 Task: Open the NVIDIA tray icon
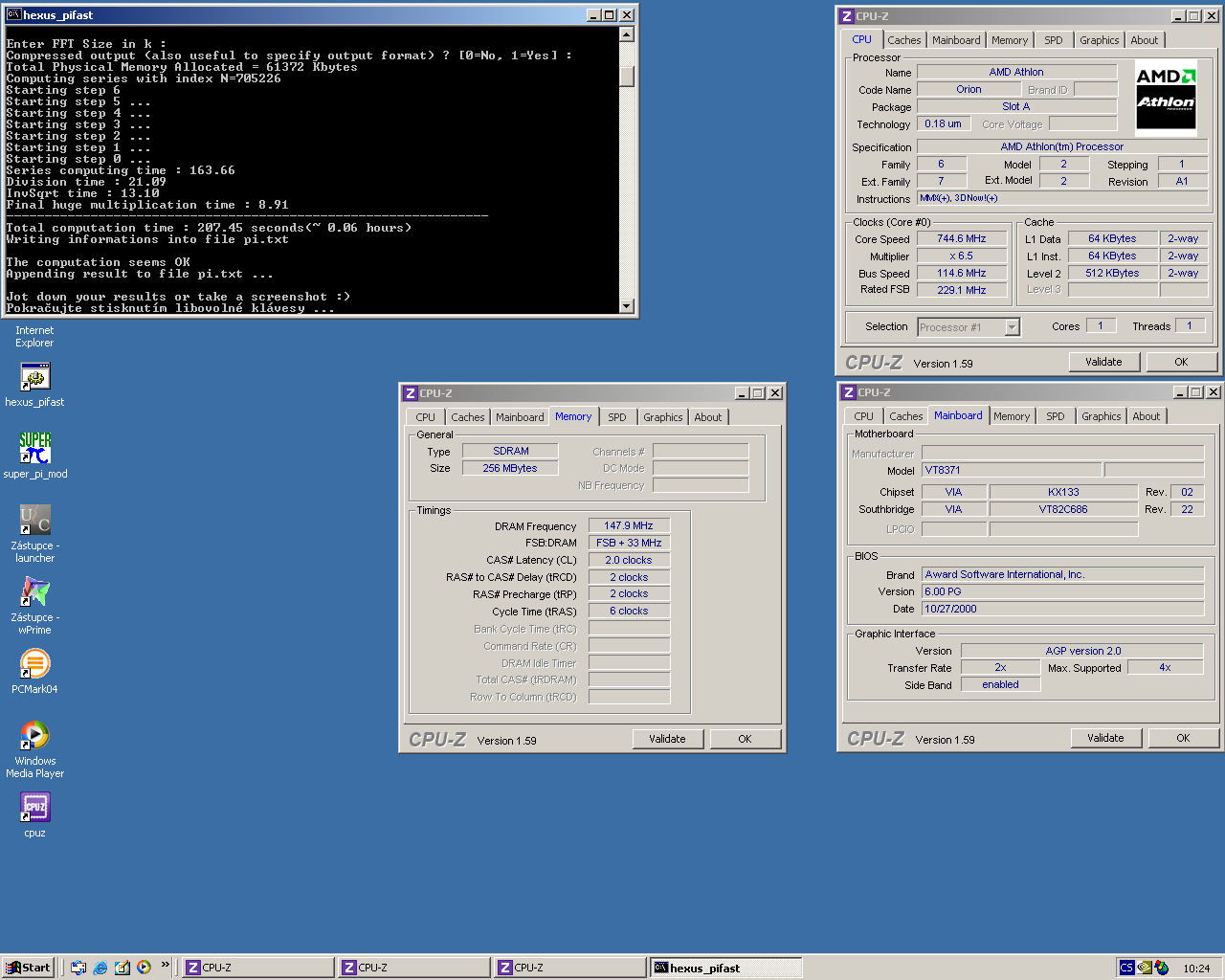(1145, 968)
